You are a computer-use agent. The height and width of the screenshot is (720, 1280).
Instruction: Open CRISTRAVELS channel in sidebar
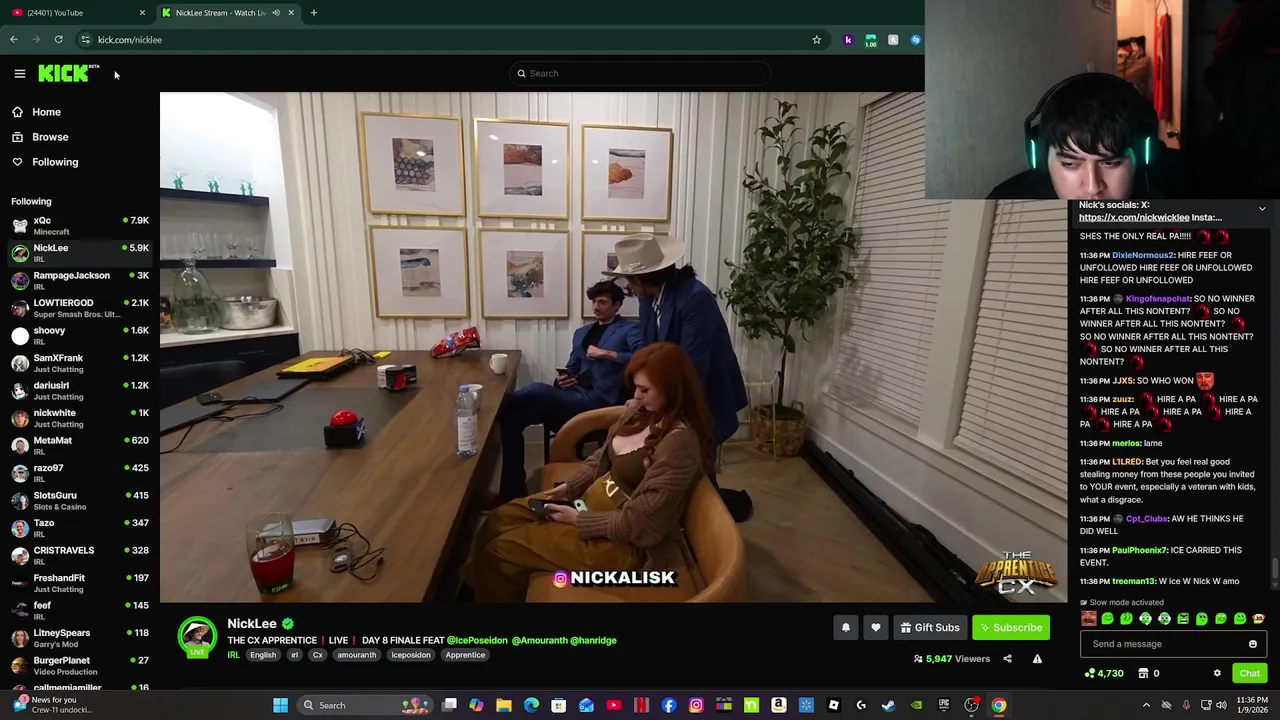point(80,555)
